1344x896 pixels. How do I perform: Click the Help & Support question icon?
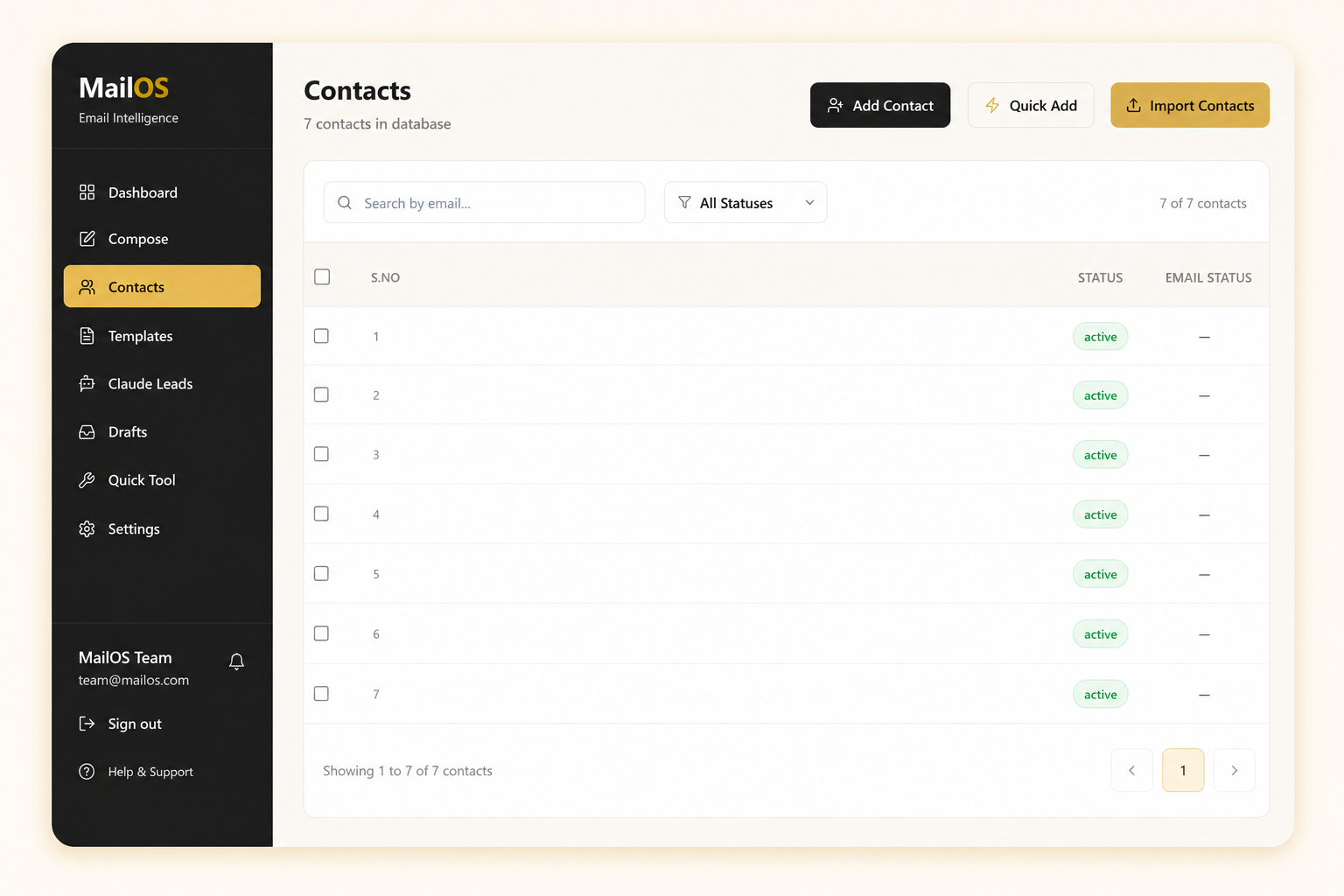coord(87,772)
